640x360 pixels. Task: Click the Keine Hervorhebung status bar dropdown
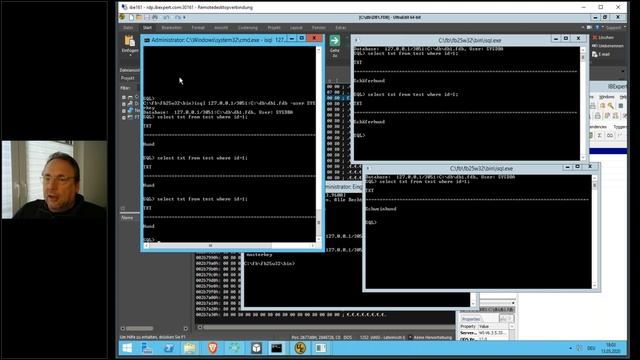pyautogui.click(x=432, y=338)
